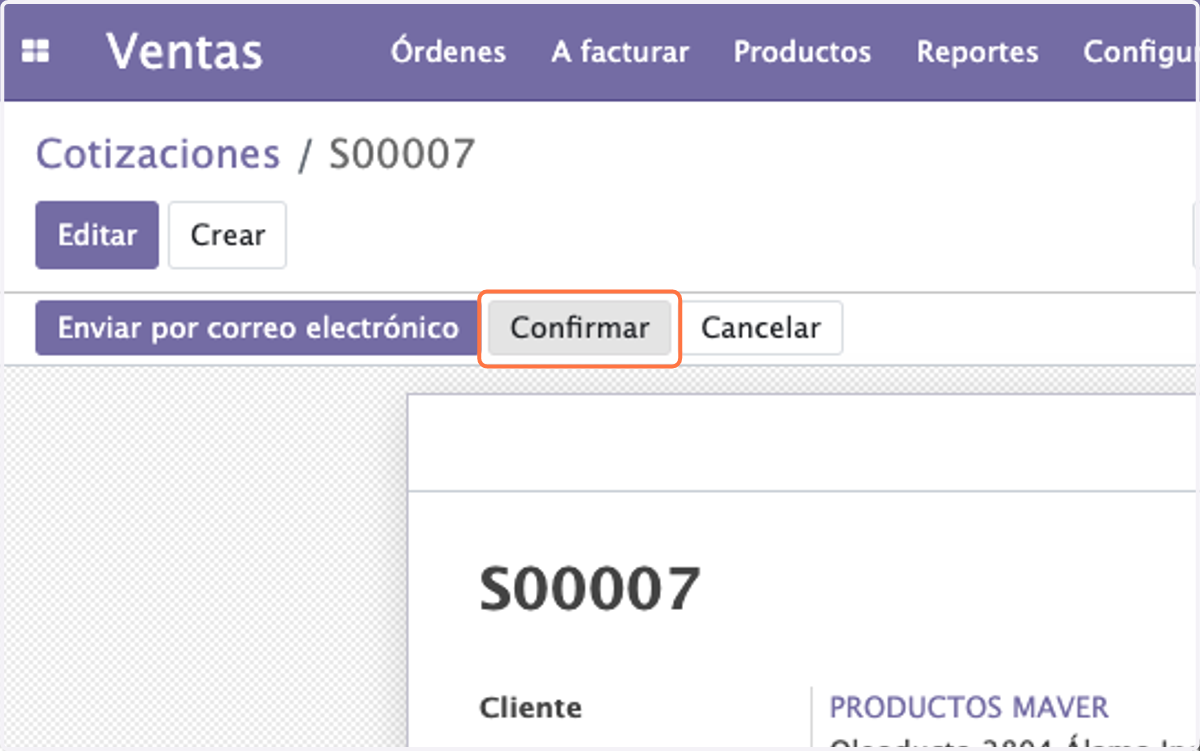Image resolution: width=1200 pixels, height=751 pixels.
Task: Click the Cliente field label
Action: click(531, 708)
